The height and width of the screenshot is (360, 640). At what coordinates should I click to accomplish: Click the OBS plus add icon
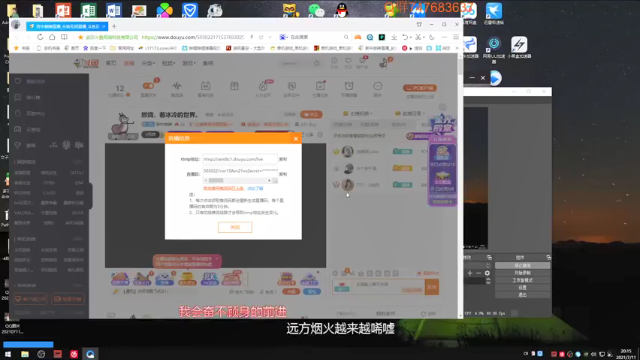click(x=470, y=273)
